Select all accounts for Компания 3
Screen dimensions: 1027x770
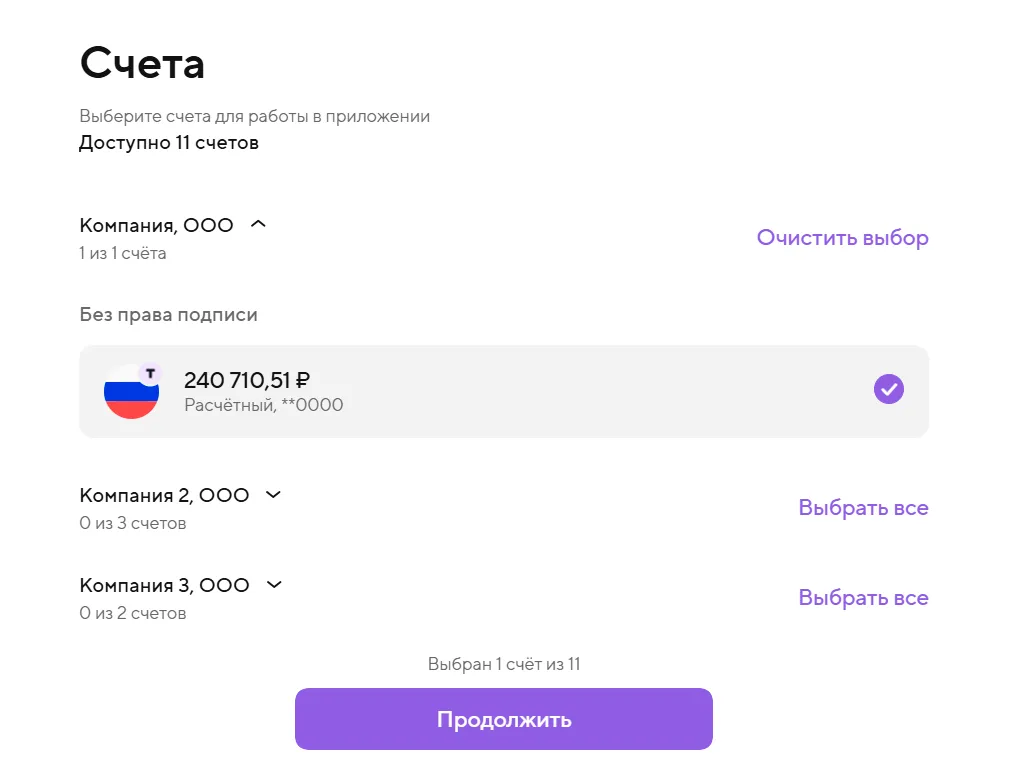[x=863, y=598]
